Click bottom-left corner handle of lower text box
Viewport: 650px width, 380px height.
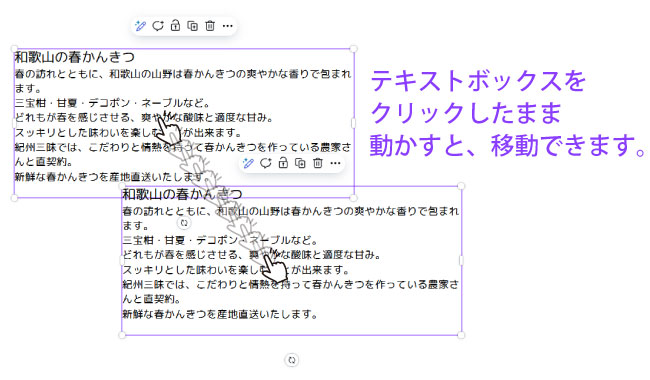point(122,335)
